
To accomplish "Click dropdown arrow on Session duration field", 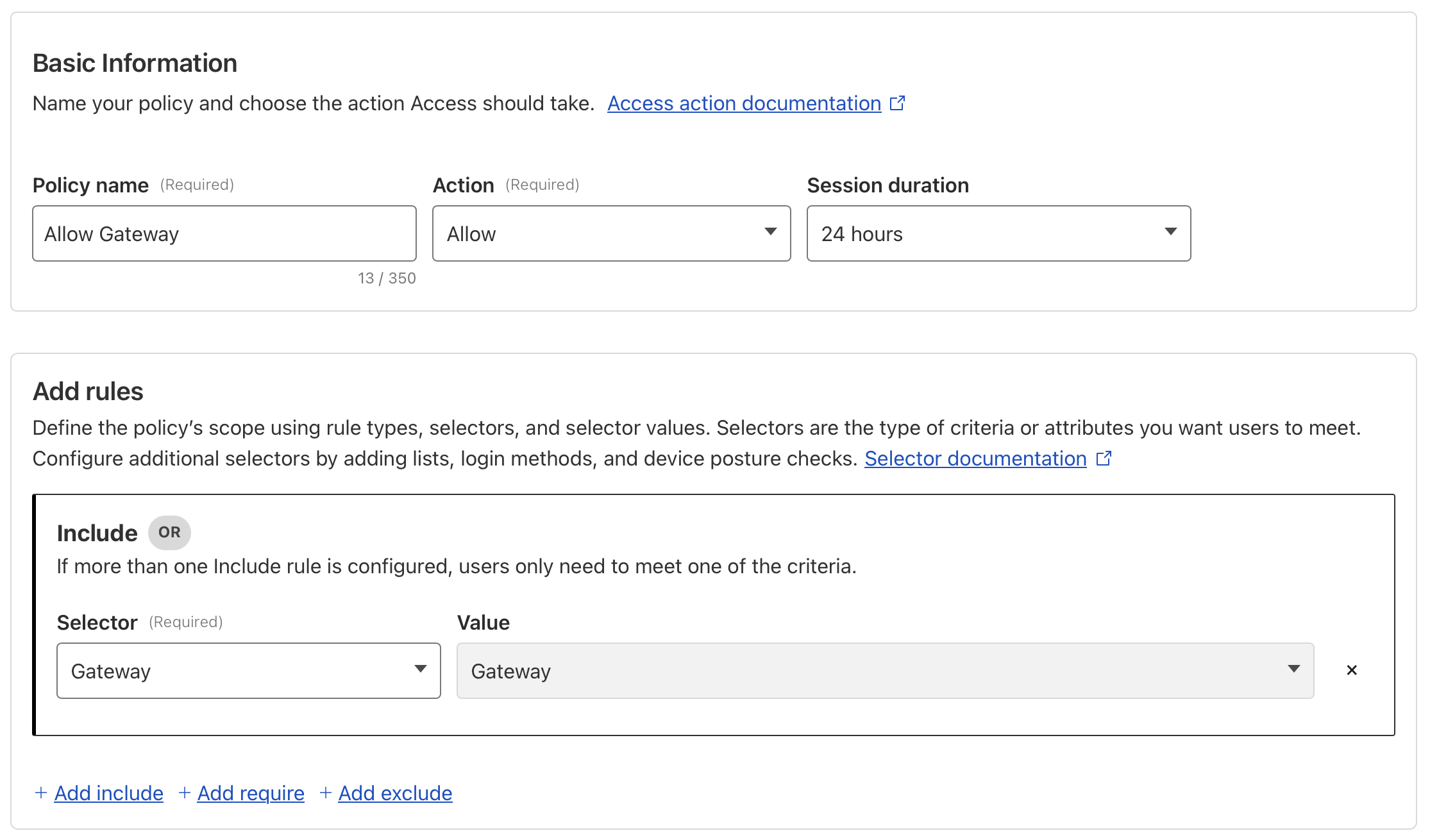I will coord(1171,233).
